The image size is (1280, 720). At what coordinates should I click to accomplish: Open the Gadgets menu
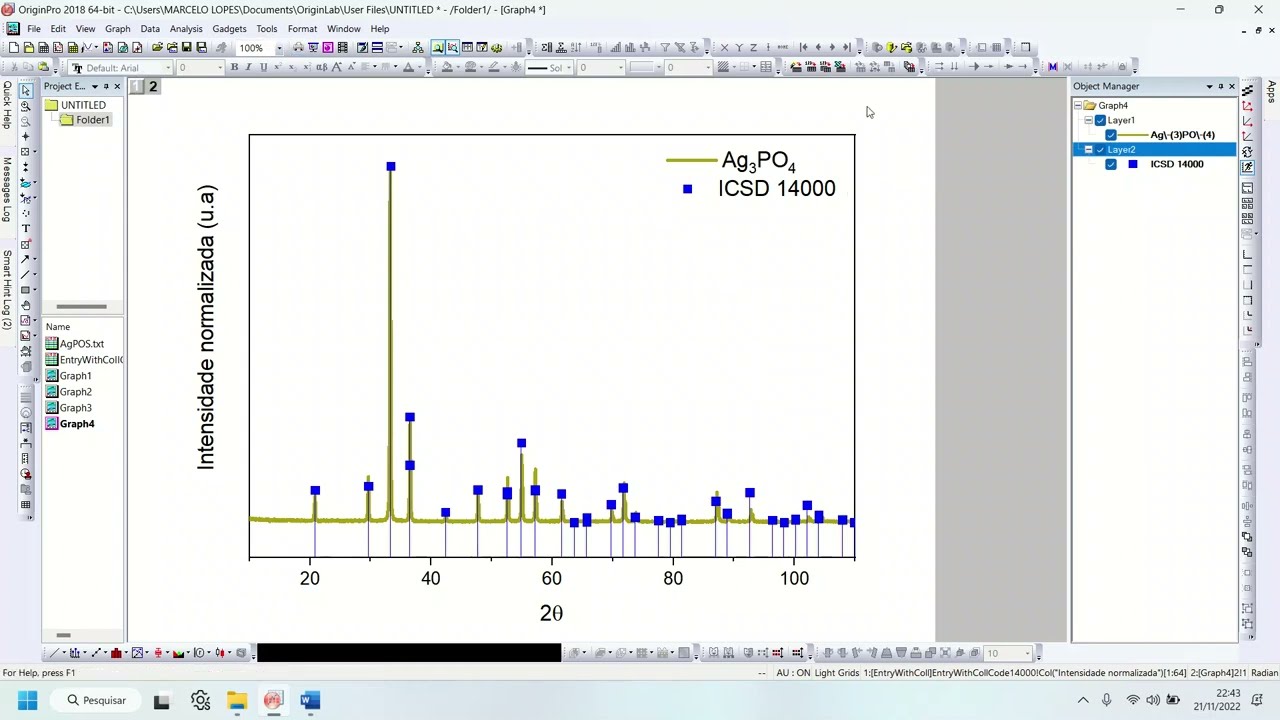pos(229,28)
